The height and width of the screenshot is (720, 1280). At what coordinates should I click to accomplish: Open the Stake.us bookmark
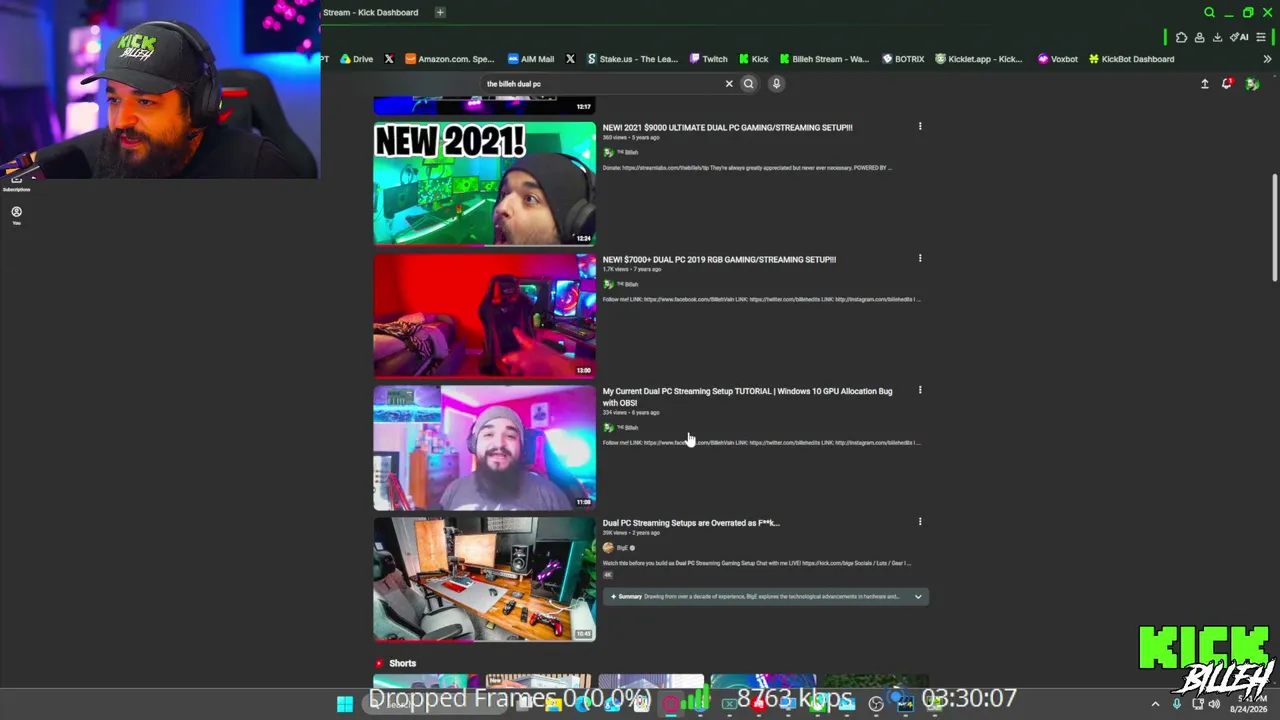point(632,59)
